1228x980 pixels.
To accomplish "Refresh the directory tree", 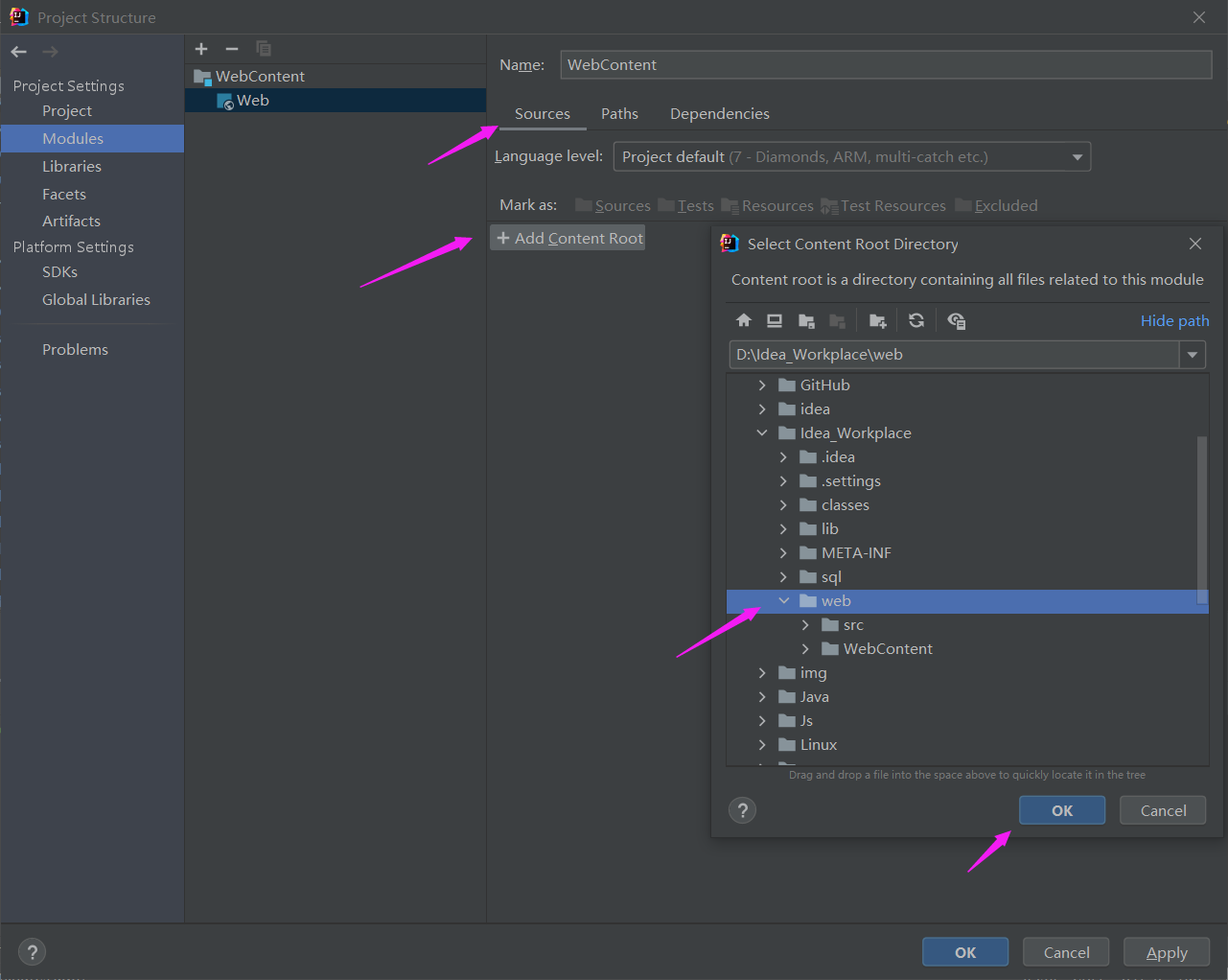I will pos(916,320).
